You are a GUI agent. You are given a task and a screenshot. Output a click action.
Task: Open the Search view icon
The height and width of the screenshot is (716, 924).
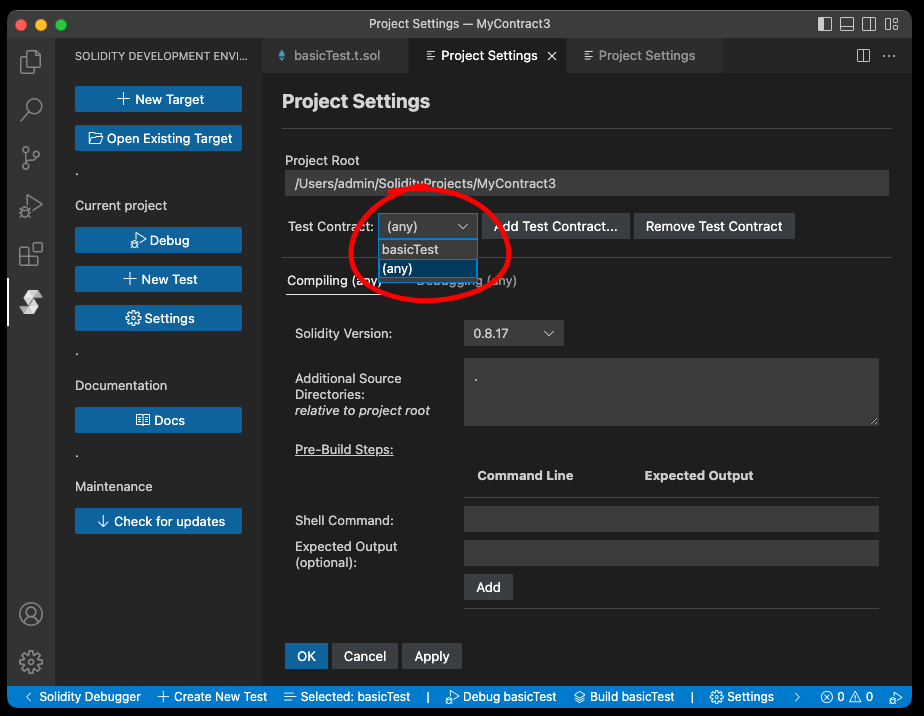coord(31,109)
